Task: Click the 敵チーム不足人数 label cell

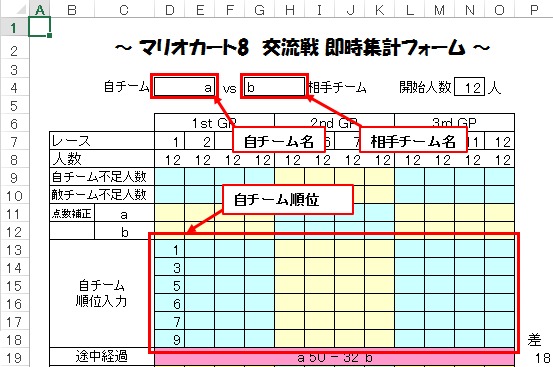Action: point(102,195)
